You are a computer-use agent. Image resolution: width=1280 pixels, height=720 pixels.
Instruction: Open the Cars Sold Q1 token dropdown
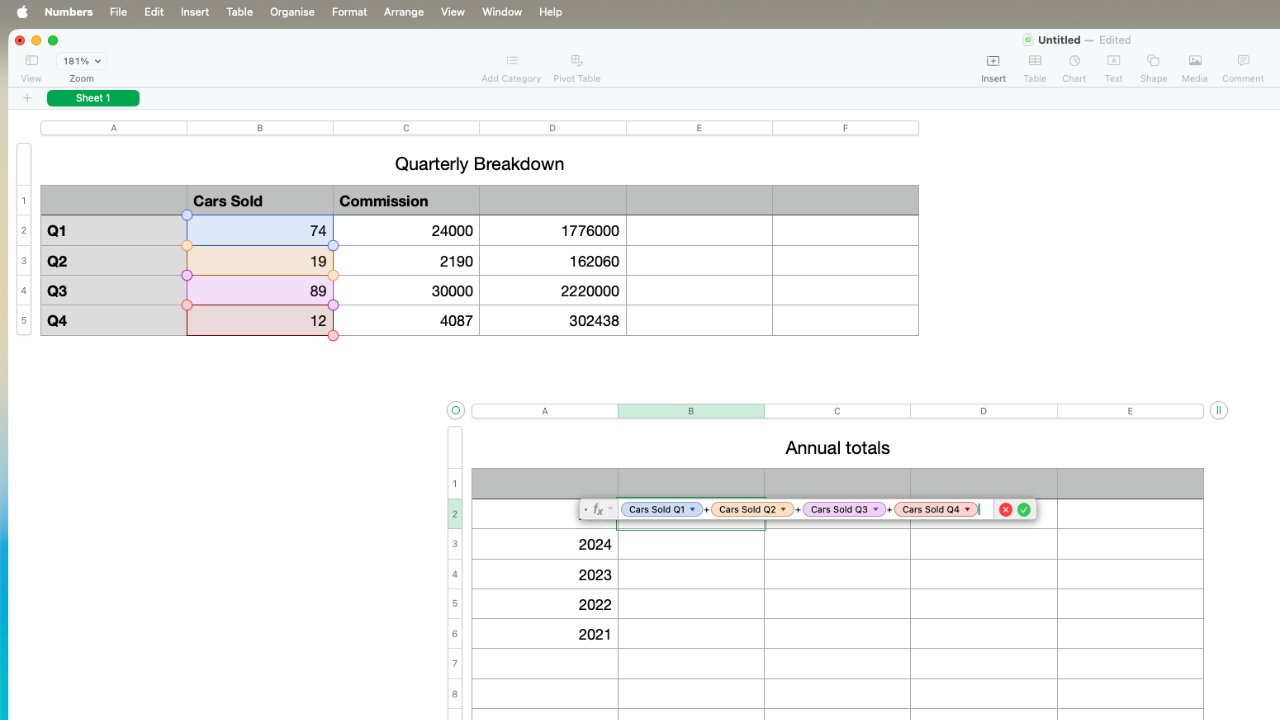point(691,509)
